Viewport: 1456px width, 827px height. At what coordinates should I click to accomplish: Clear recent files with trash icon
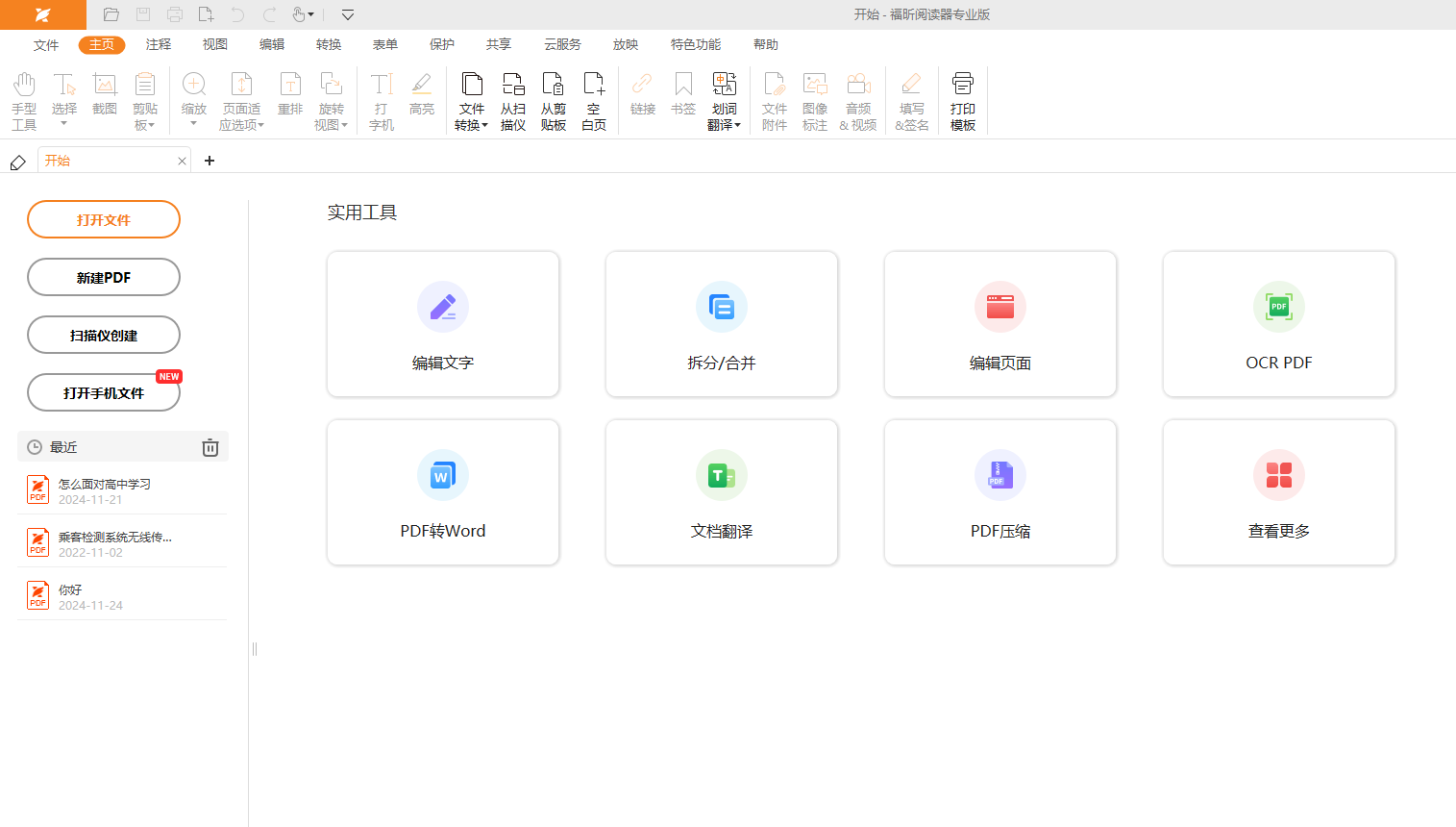pyautogui.click(x=210, y=447)
